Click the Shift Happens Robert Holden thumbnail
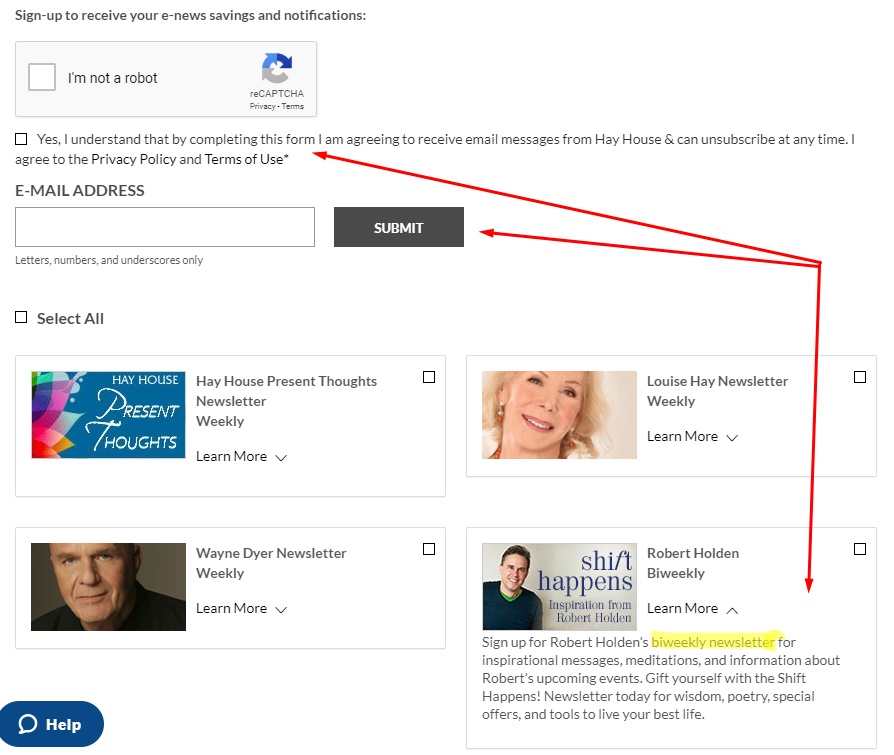 click(559, 587)
